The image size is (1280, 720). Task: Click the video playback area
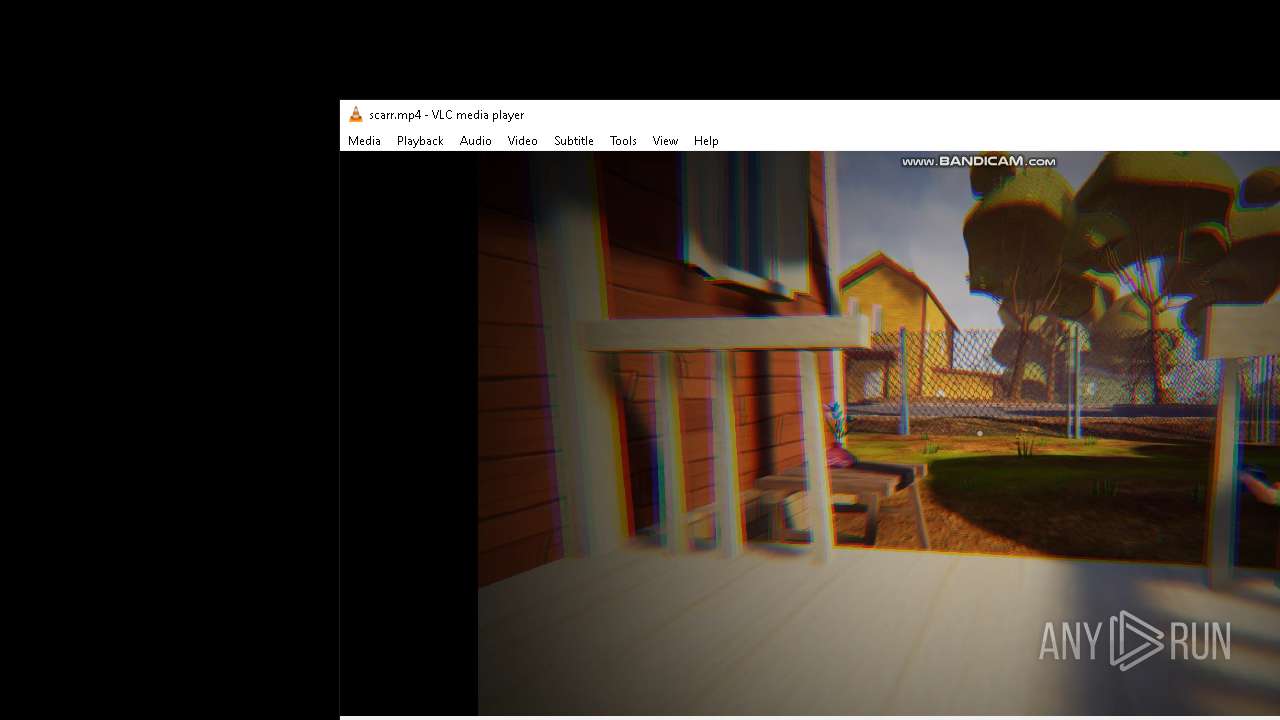pos(810,433)
